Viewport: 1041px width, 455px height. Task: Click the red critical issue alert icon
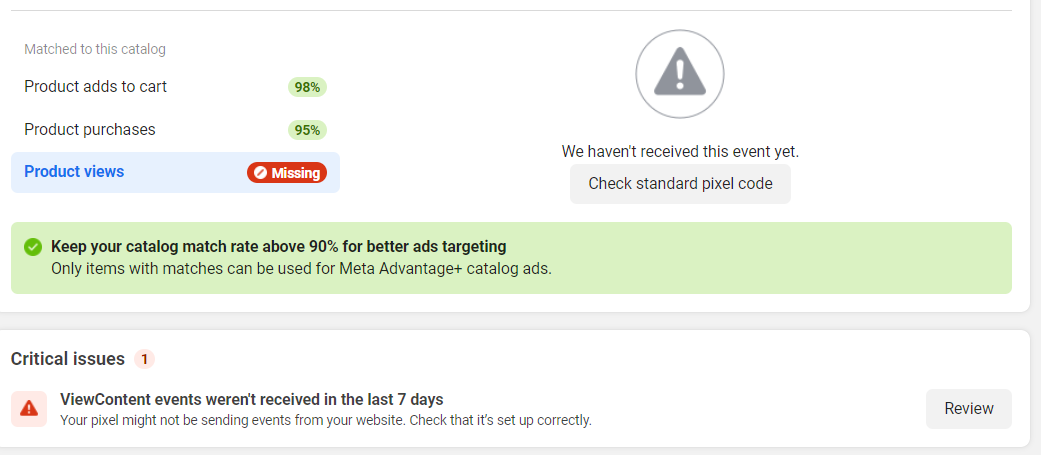point(29,409)
